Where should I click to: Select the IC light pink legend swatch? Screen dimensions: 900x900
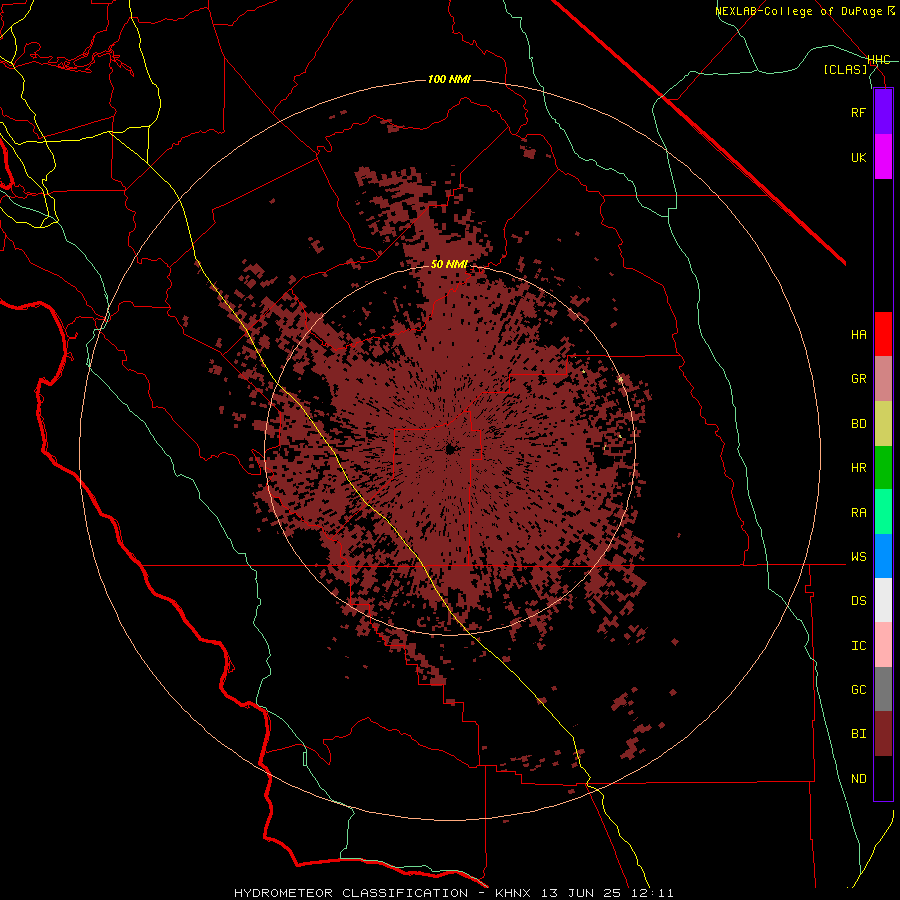click(x=883, y=645)
